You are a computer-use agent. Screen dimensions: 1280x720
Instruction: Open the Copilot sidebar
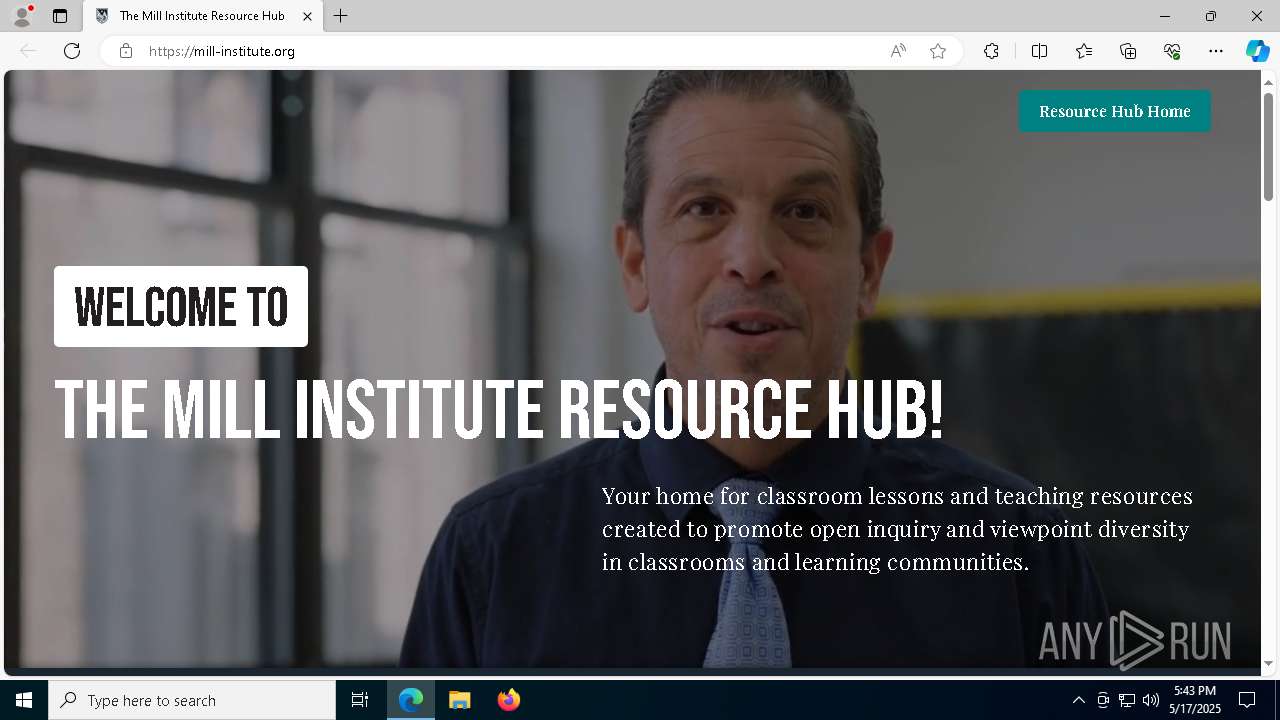pyautogui.click(x=1258, y=51)
